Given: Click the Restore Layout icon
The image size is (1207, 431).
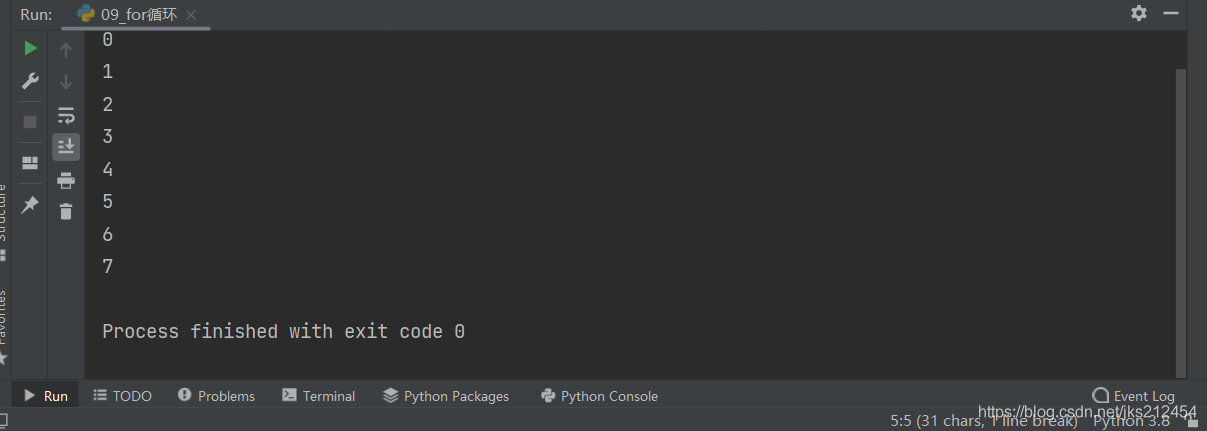Looking at the screenshot, I should 30,162.
